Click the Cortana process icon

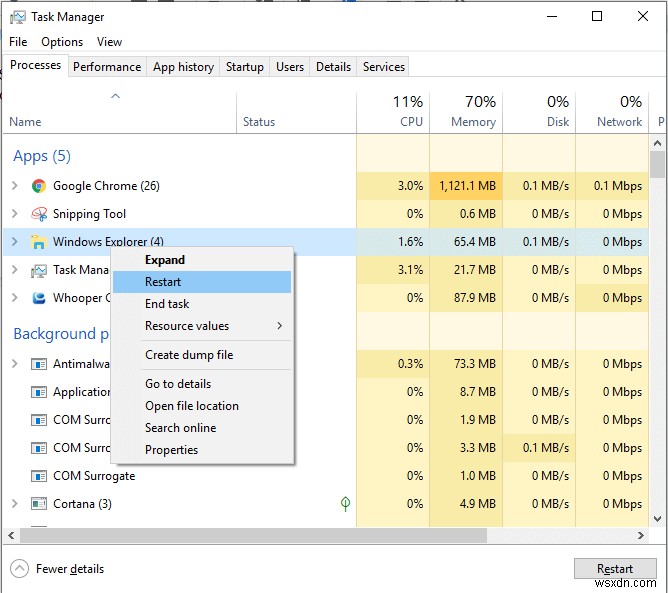39,504
